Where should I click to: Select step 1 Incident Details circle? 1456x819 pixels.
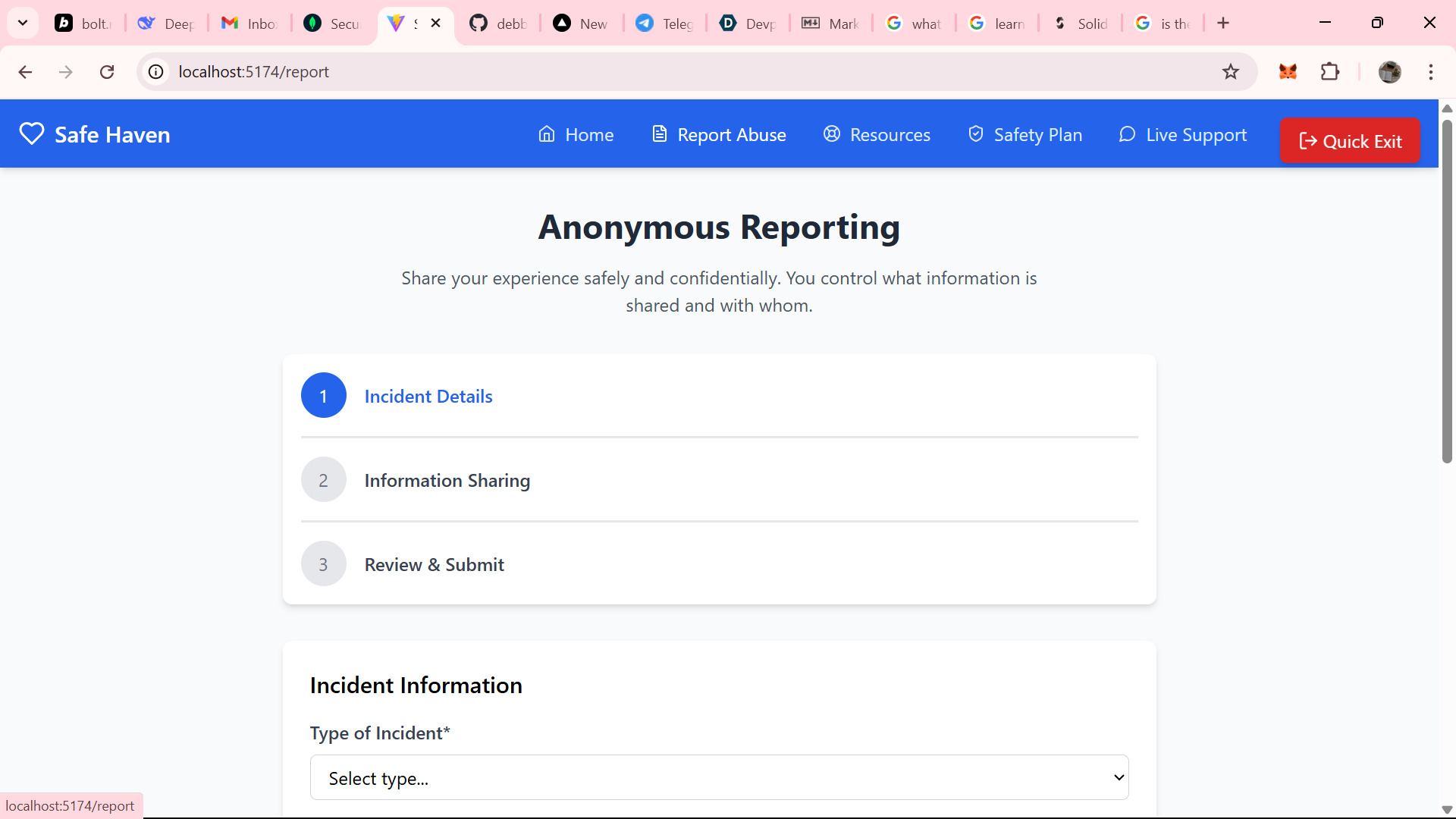[324, 395]
